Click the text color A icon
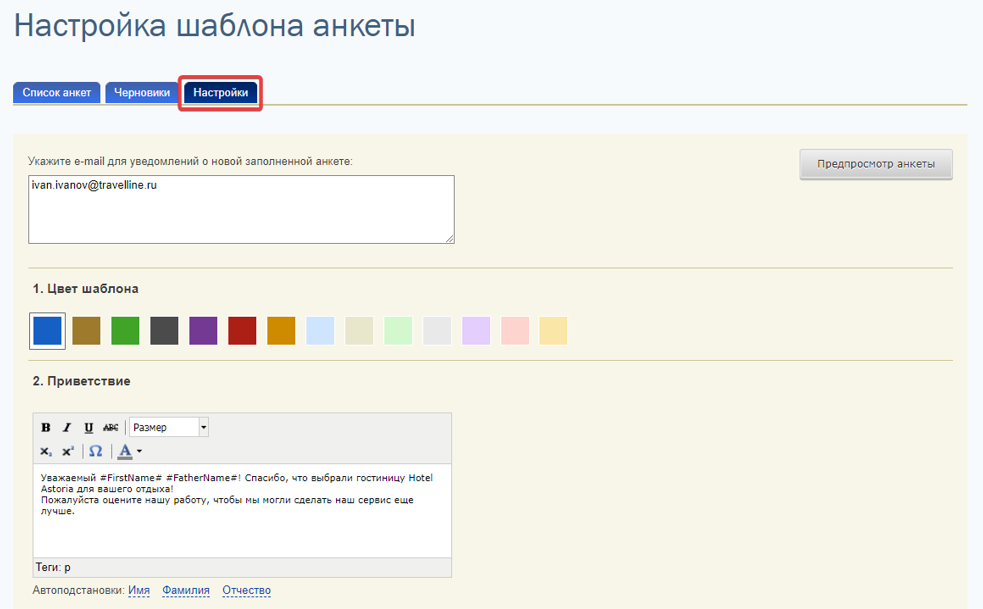Screen dimensions: 983x609 pyautogui.click(x=125, y=451)
